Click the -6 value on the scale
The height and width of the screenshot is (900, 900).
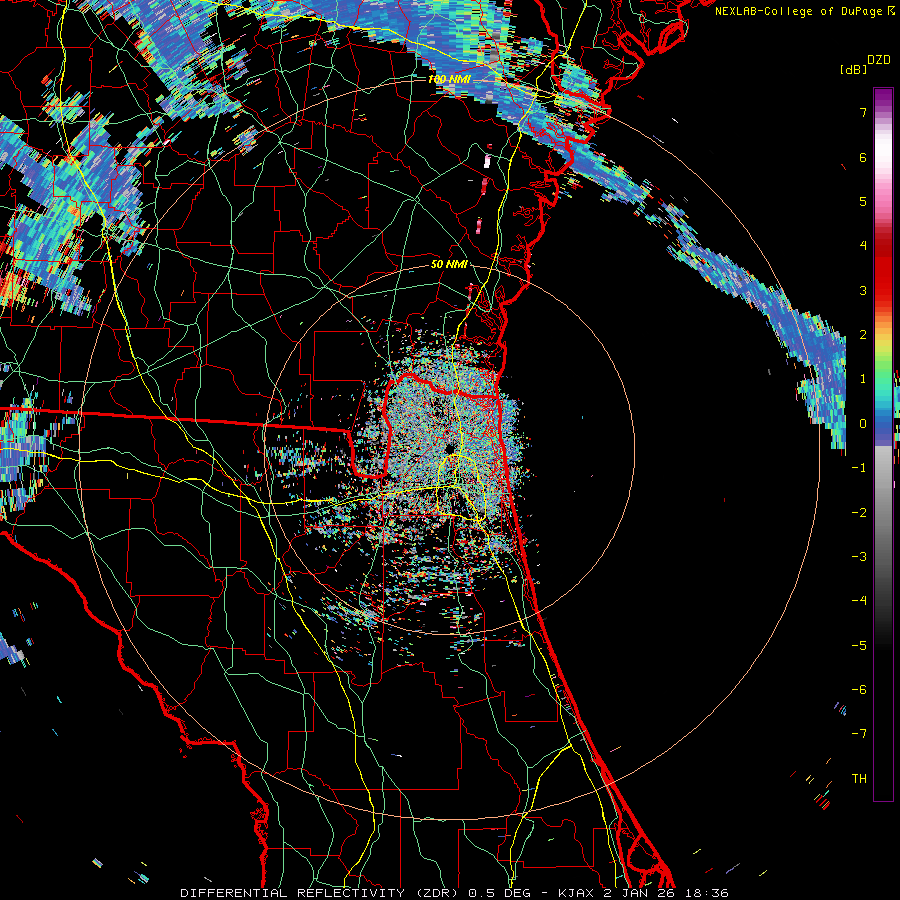859,690
